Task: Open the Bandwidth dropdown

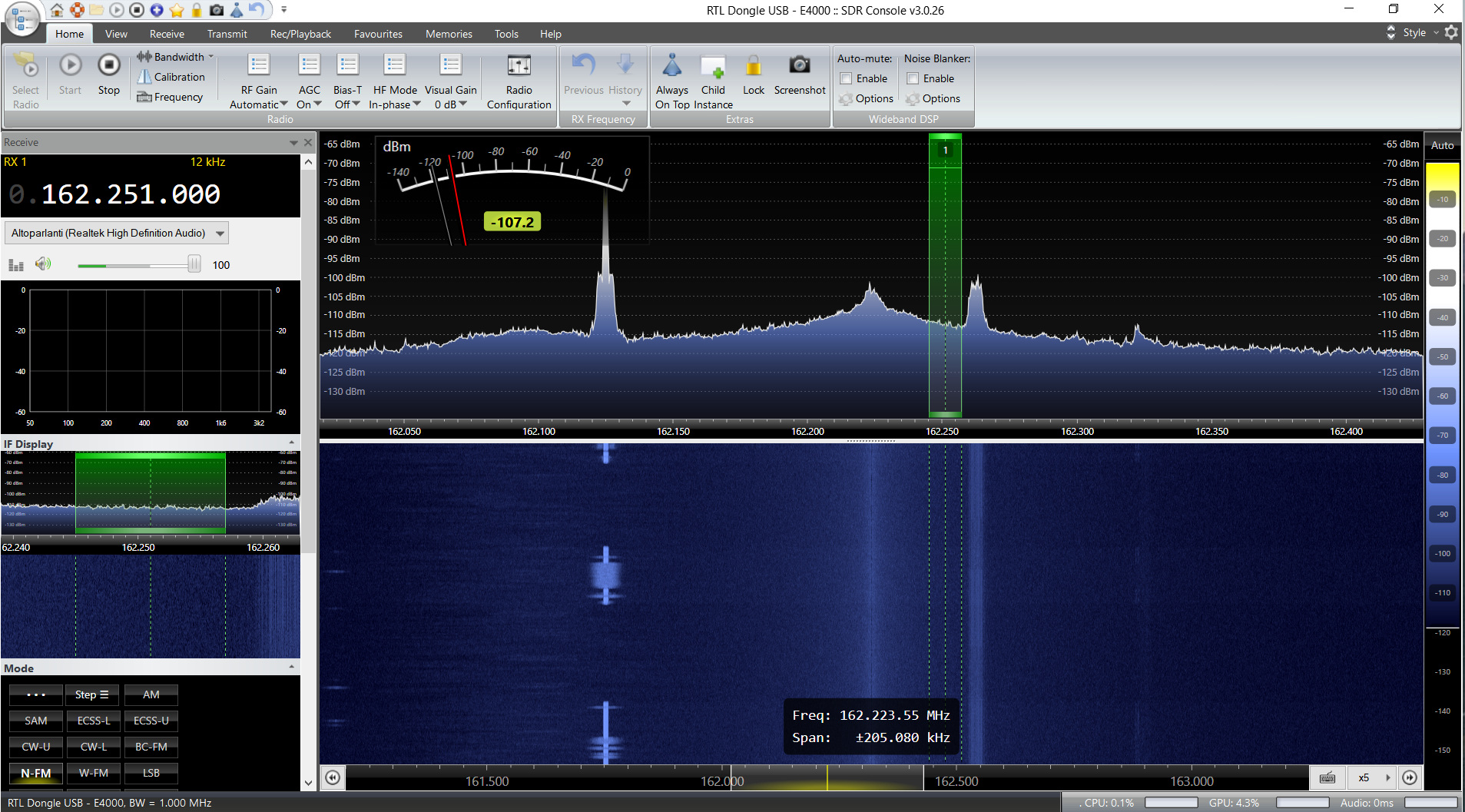Action: tap(176, 57)
